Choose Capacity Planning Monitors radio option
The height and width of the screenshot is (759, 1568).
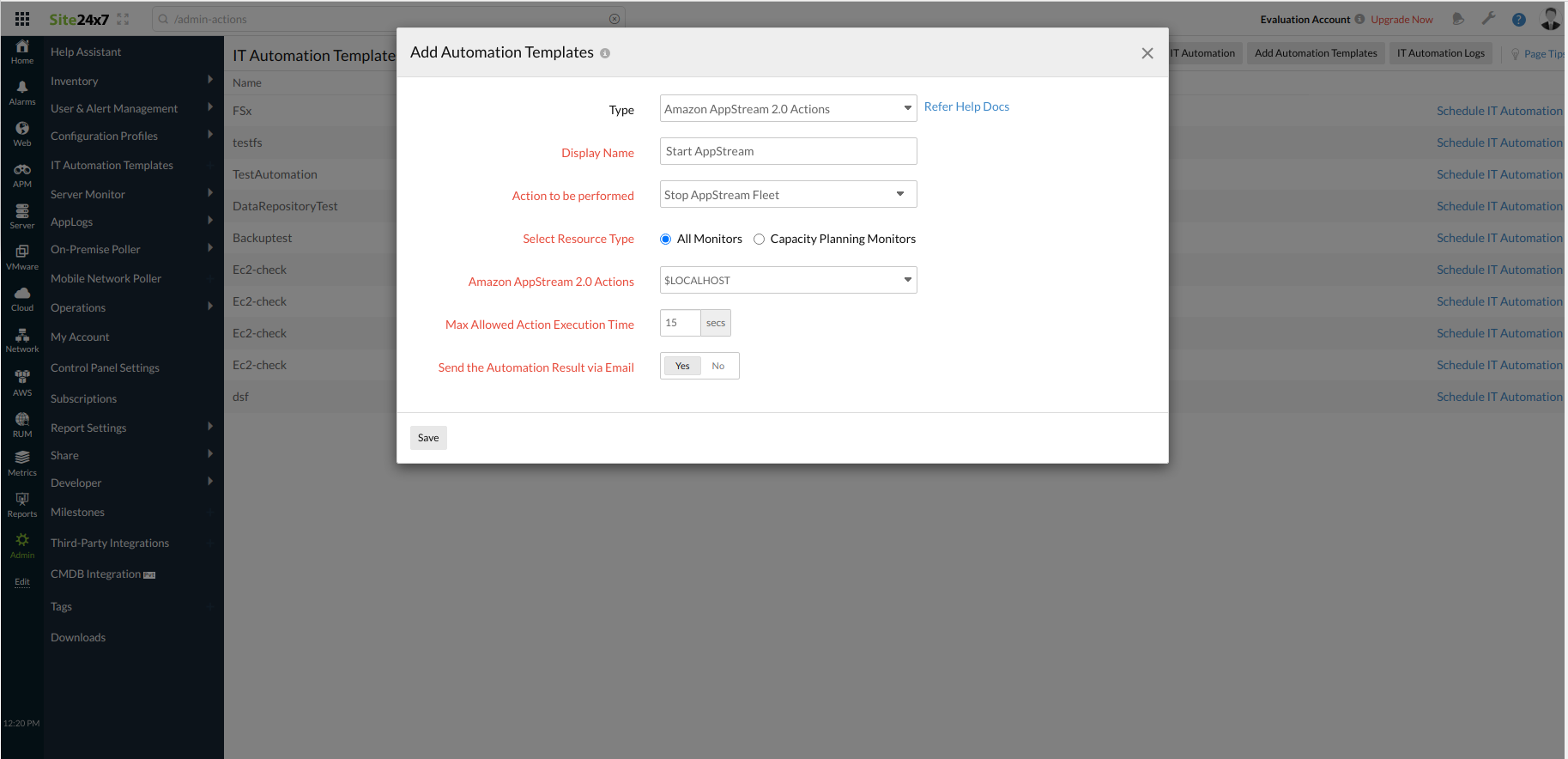759,240
